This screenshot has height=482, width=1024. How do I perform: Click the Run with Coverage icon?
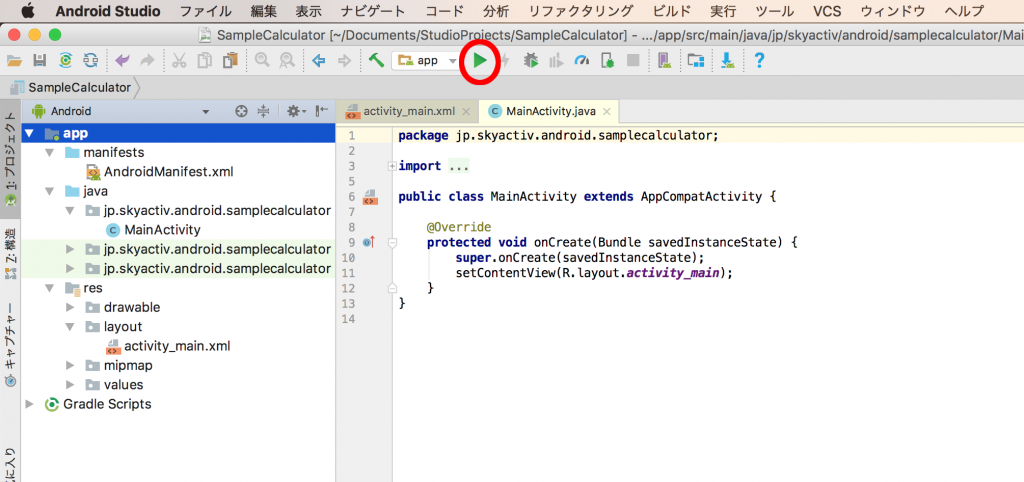[x=556, y=61]
